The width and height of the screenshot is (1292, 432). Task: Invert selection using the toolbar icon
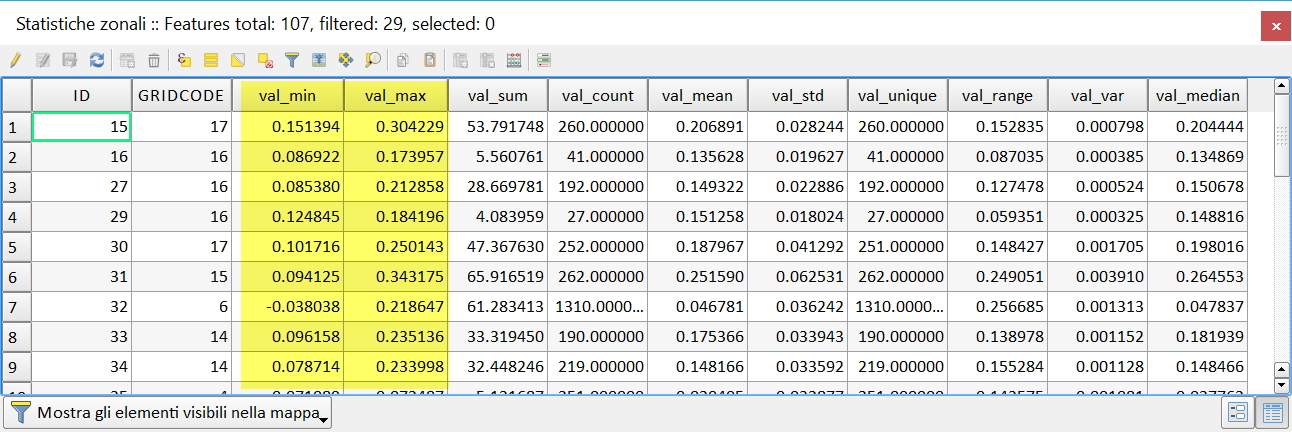point(238,60)
